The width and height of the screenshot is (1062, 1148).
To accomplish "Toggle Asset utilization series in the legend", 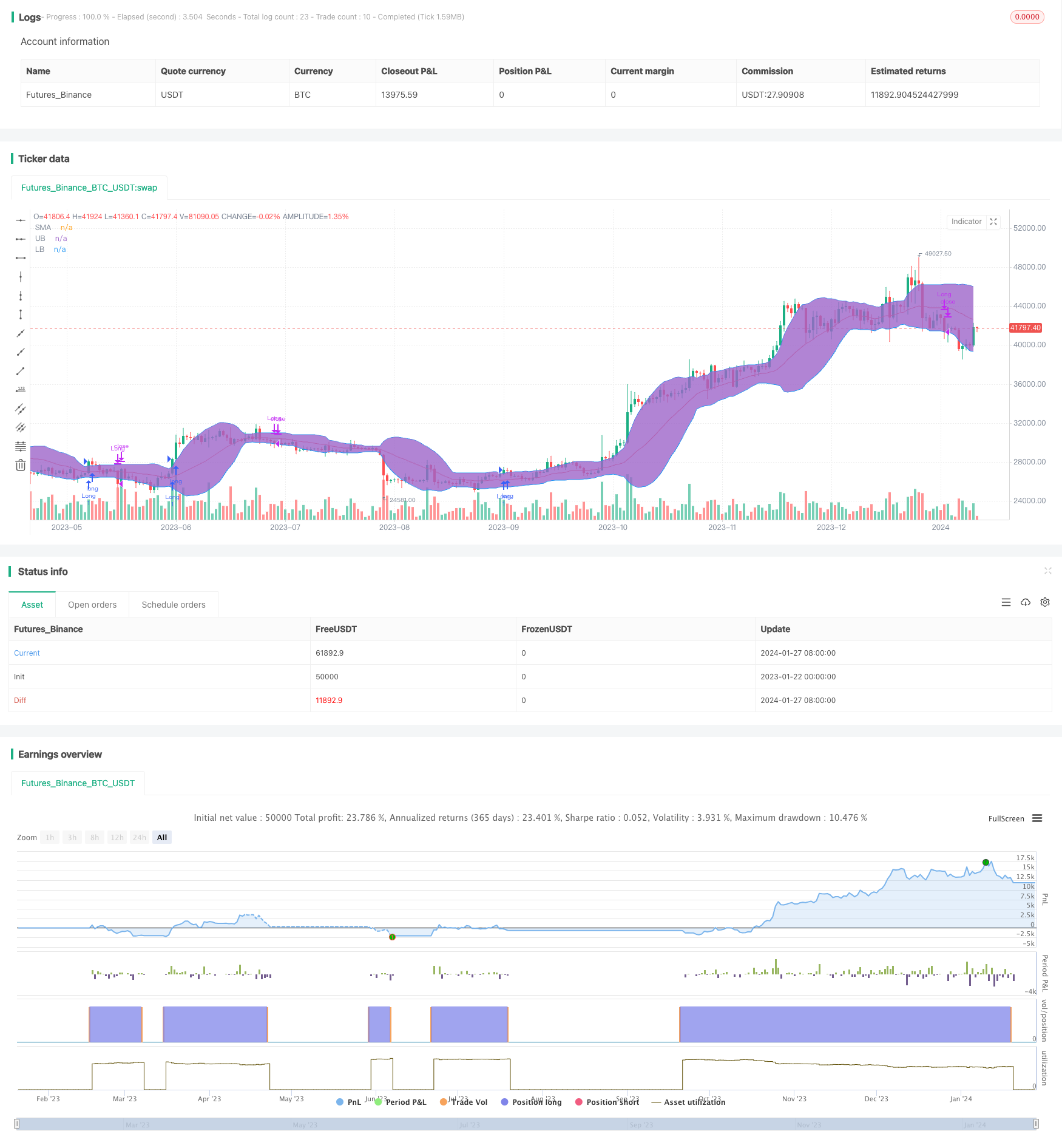I will coord(688,1102).
